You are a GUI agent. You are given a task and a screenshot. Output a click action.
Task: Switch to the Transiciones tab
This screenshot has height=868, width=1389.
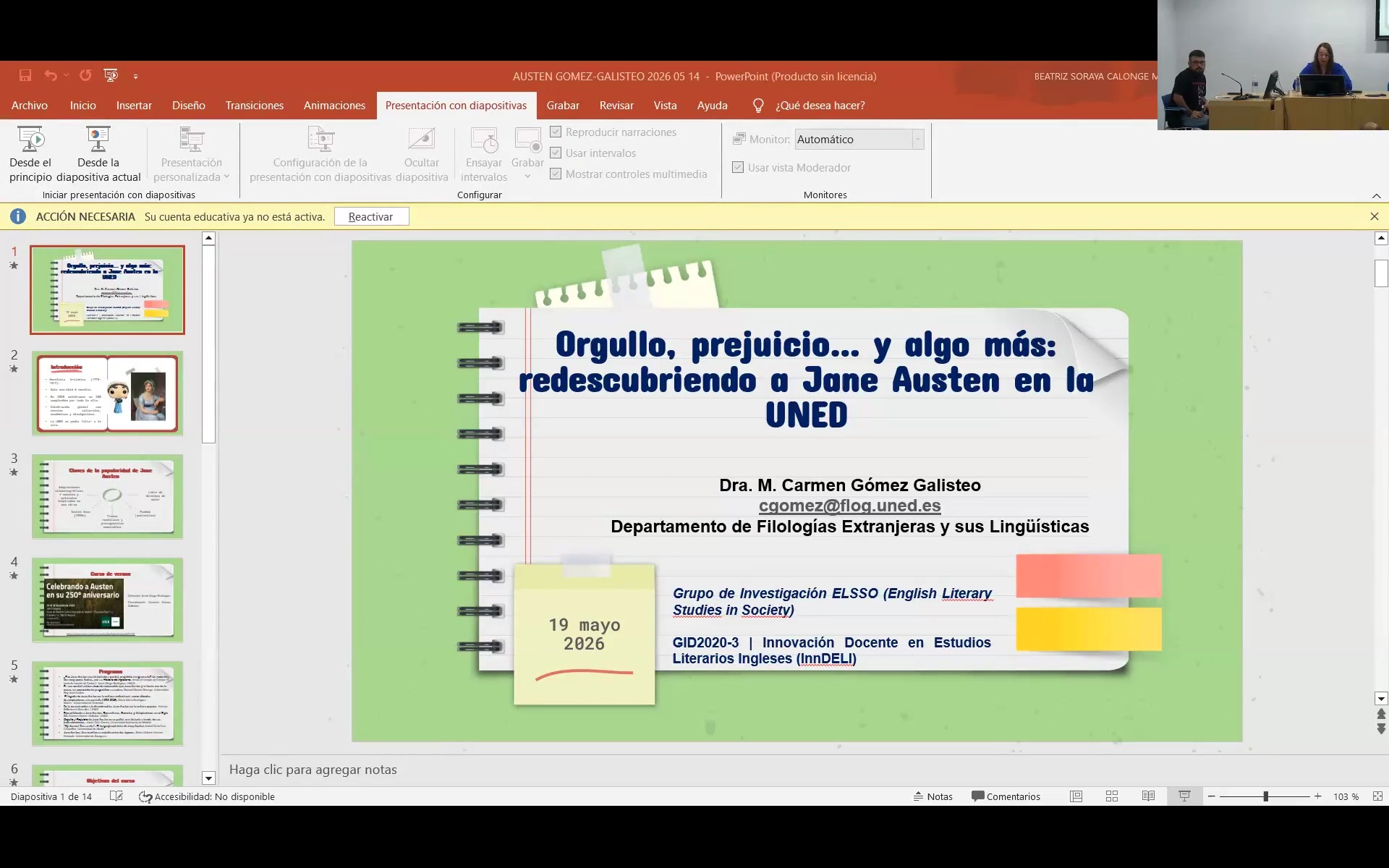(255, 106)
